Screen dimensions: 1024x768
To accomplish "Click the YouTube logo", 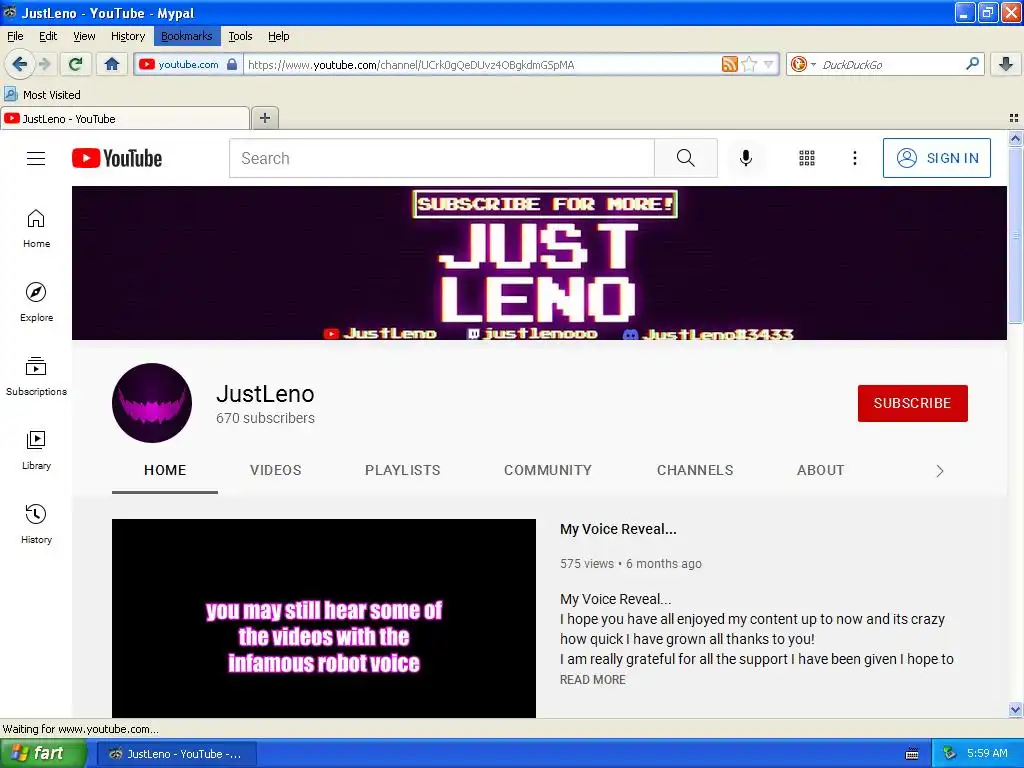I will (117, 158).
